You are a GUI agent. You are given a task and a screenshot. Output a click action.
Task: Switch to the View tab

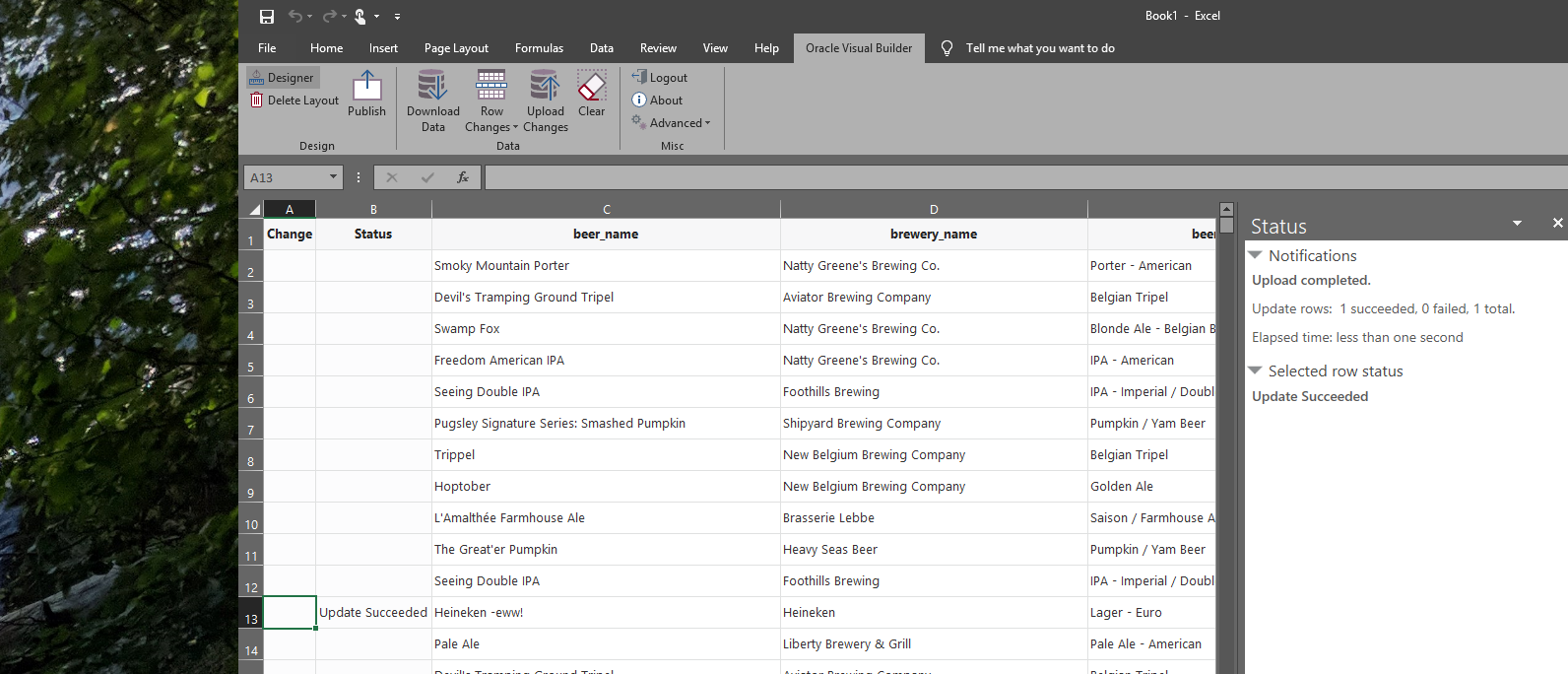(716, 48)
